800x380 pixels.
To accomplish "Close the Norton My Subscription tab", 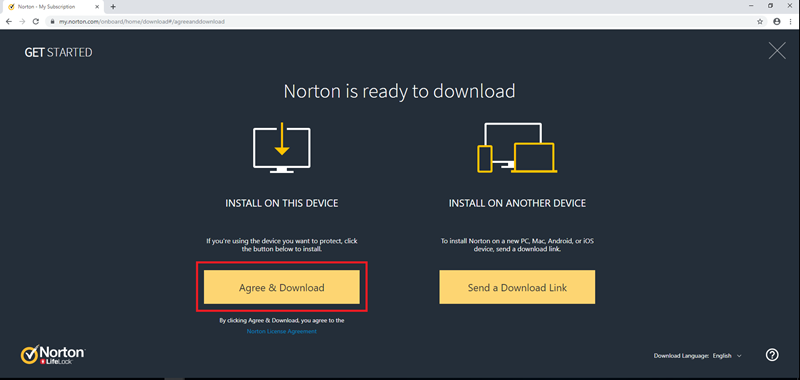I will click(97, 7).
